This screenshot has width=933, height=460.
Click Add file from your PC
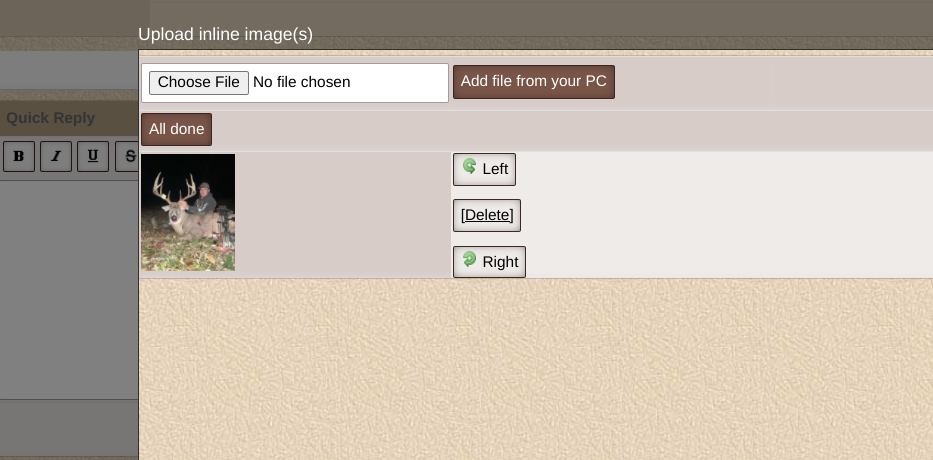point(534,82)
